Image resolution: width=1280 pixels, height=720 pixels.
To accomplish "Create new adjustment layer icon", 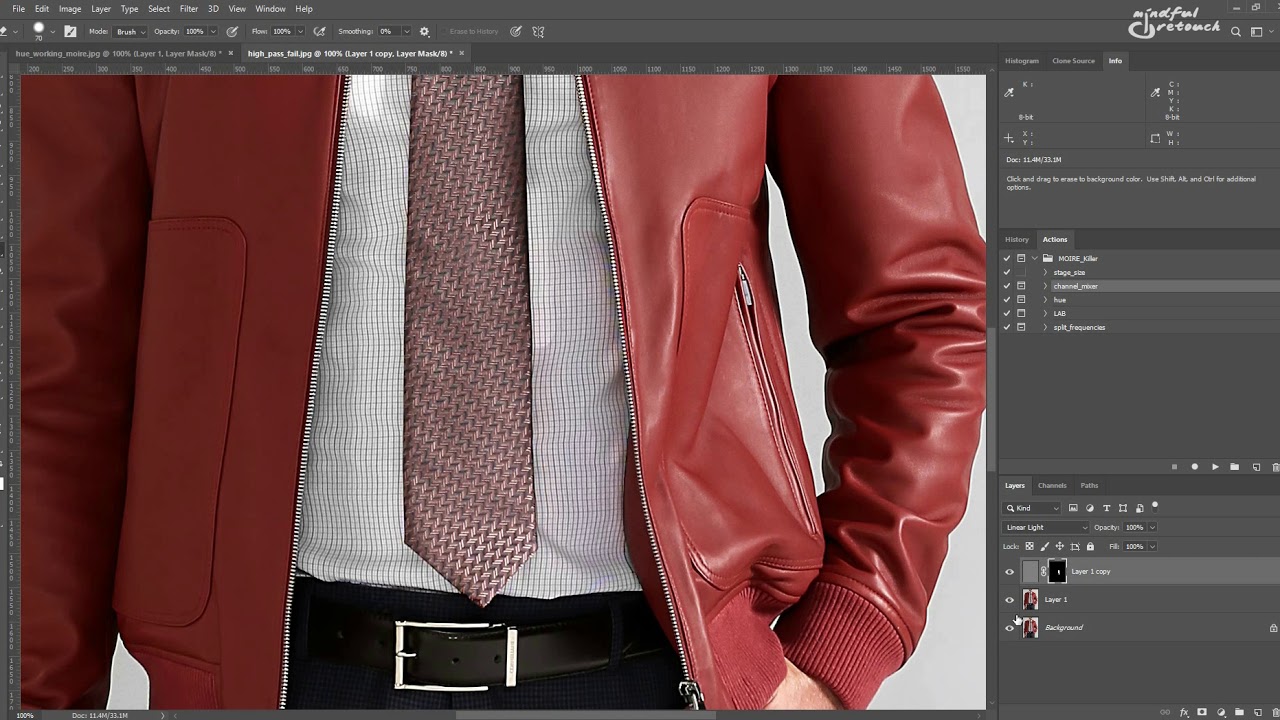I will 1221,712.
